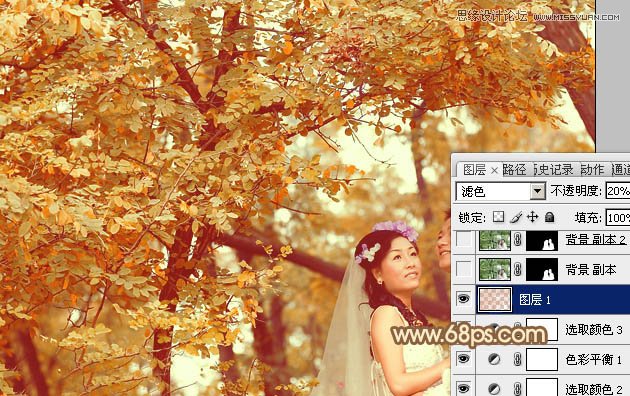Screen dimensions: 630x396
Task: Select the layer named 背景 副本
Action: 591,269
